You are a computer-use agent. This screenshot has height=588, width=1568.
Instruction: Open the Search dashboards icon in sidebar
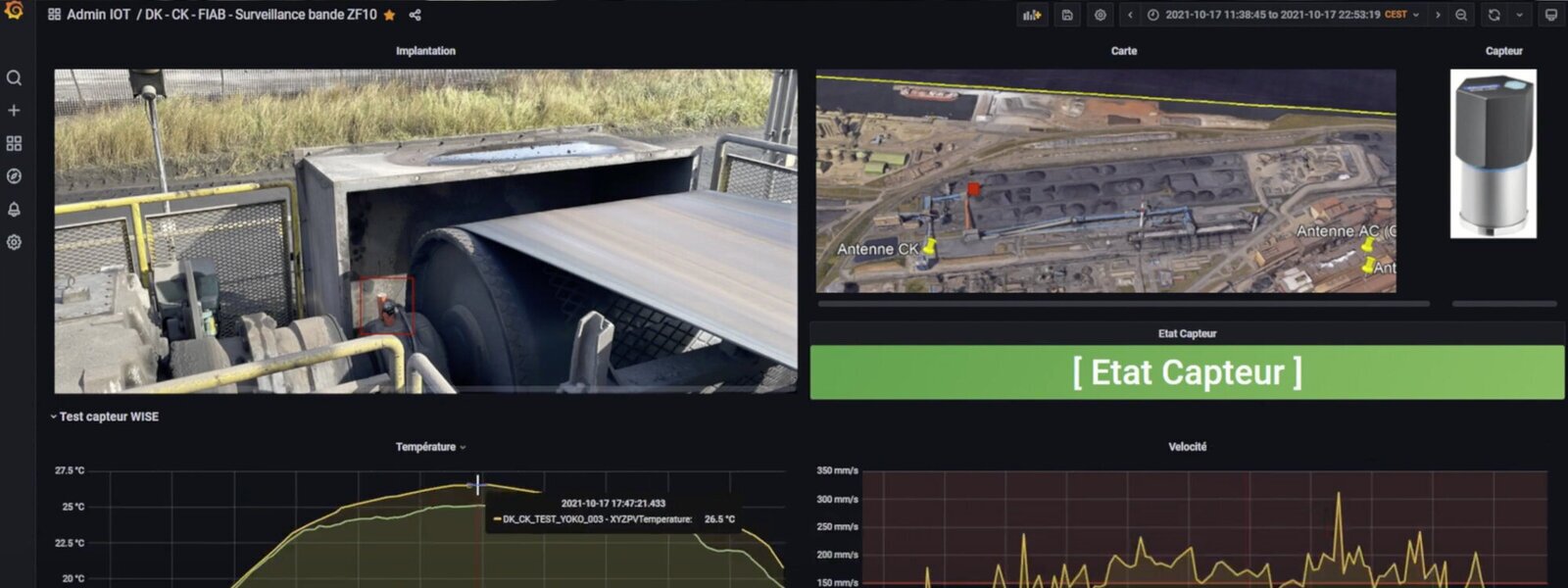(x=14, y=77)
